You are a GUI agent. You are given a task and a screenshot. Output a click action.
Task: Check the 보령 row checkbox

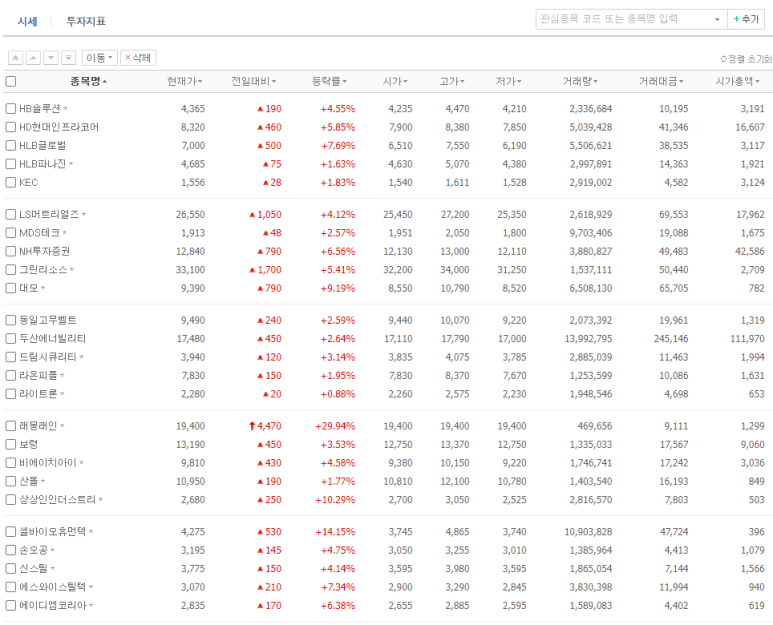click(x=10, y=445)
